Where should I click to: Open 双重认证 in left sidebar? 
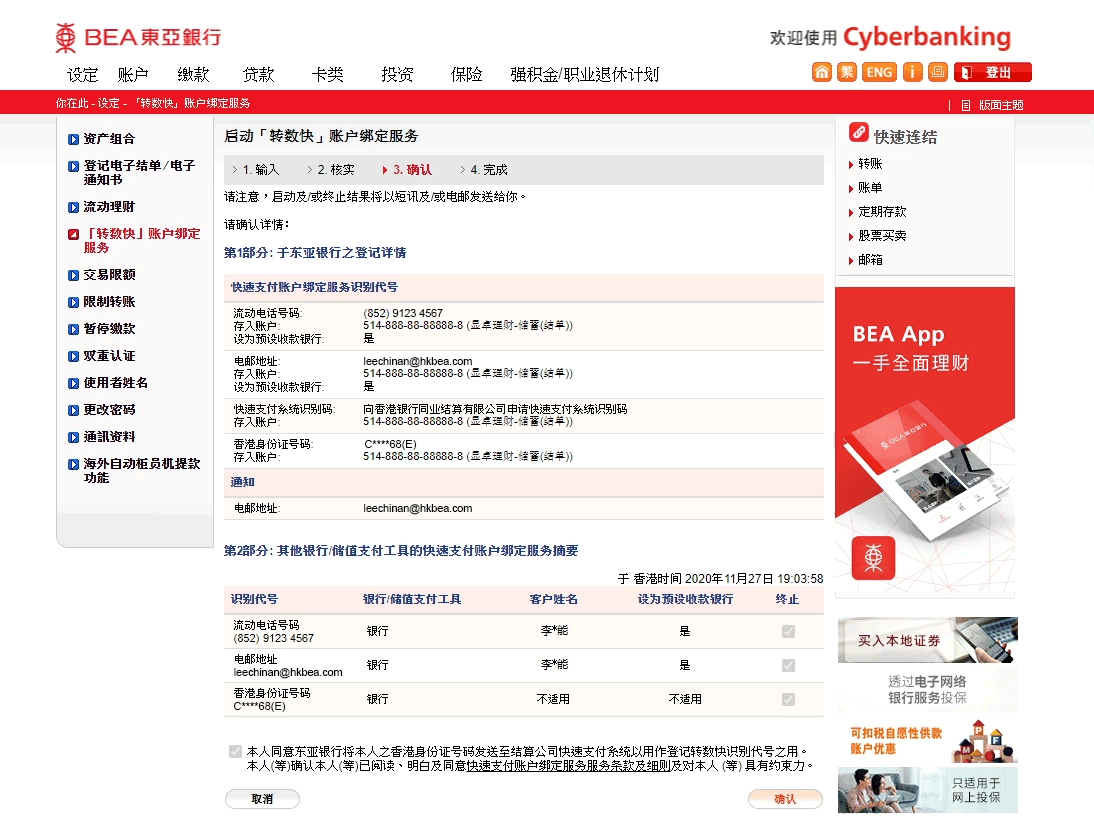(x=109, y=356)
